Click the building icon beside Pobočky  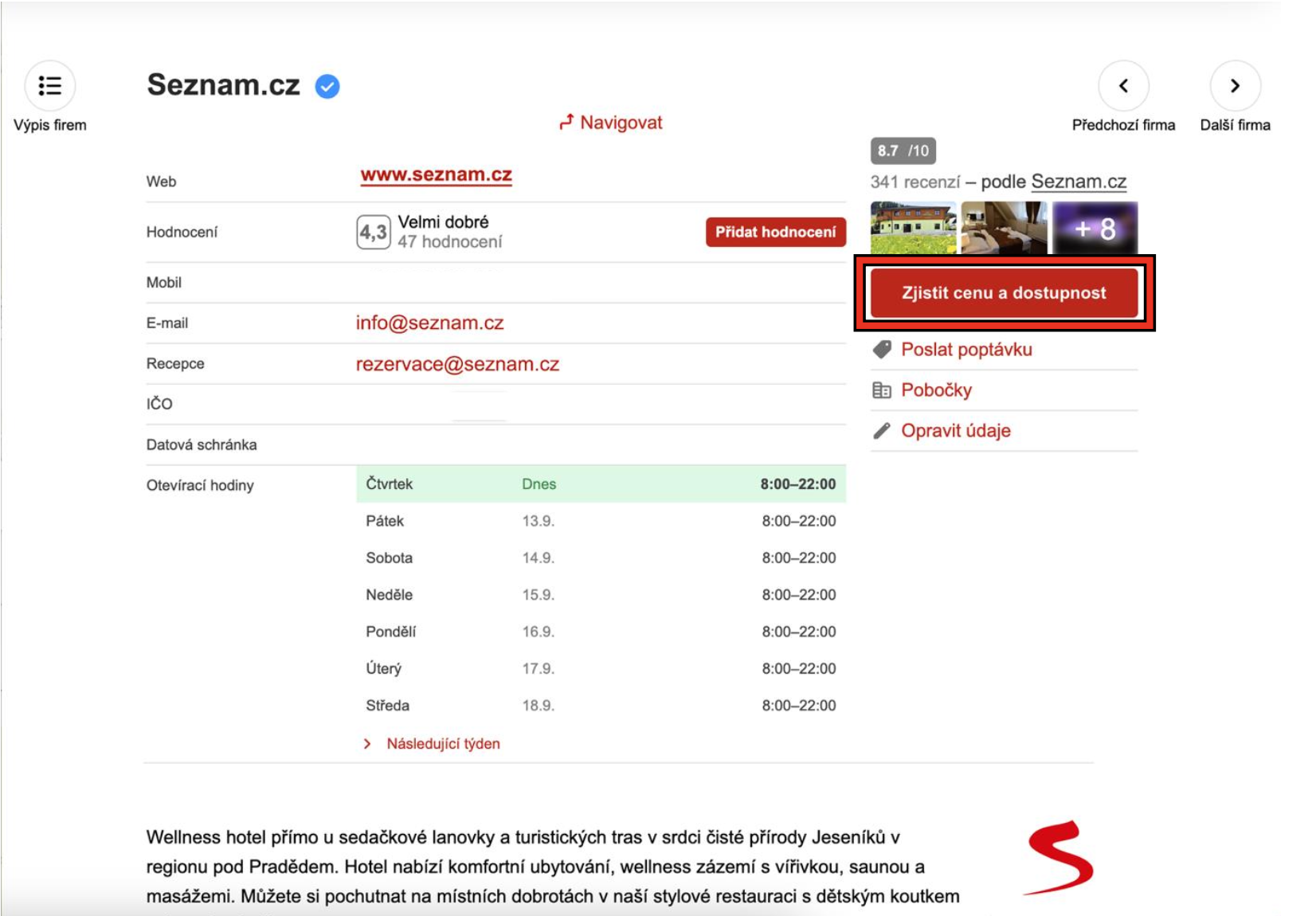click(x=882, y=390)
